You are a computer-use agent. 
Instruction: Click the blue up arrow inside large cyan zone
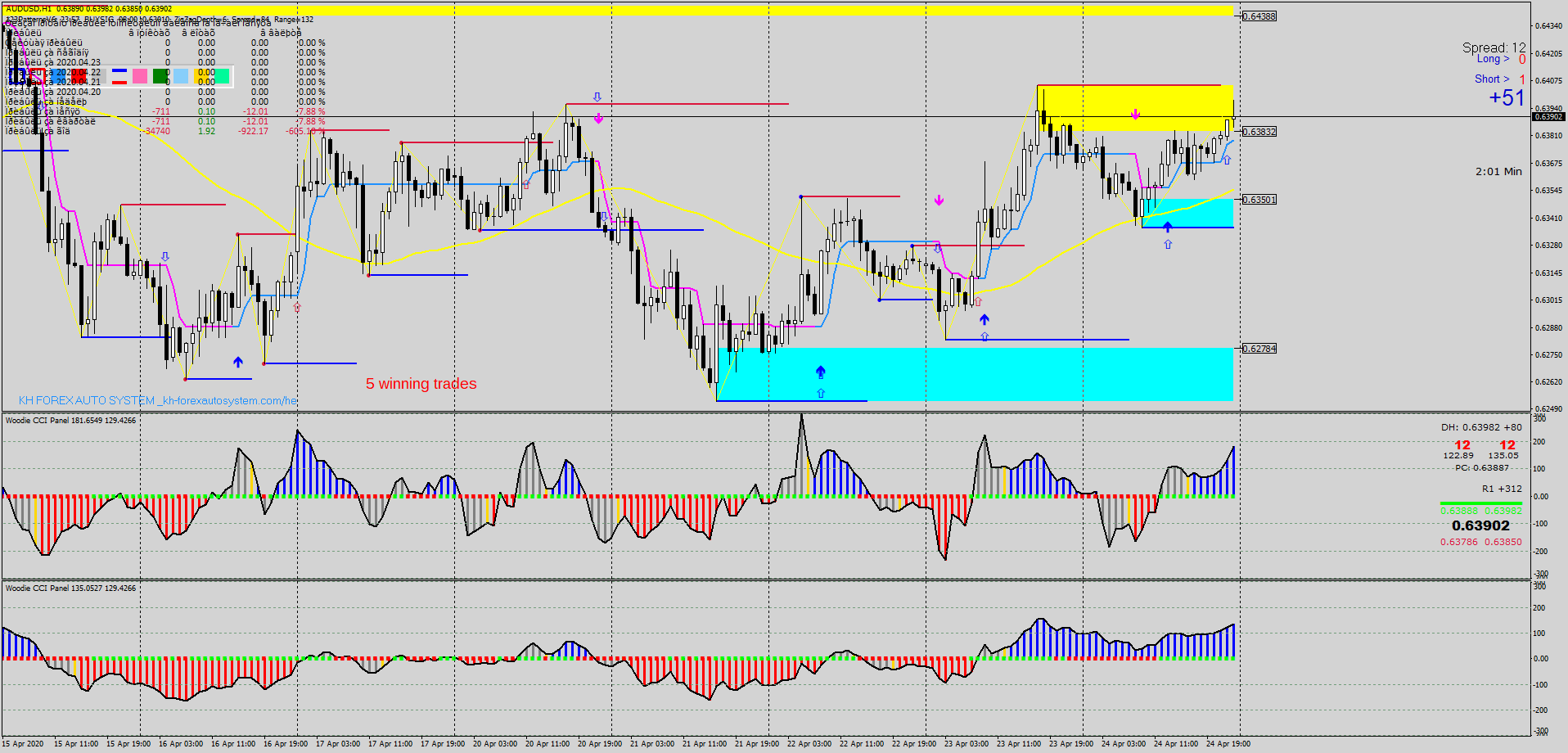[x=820, y=372]
